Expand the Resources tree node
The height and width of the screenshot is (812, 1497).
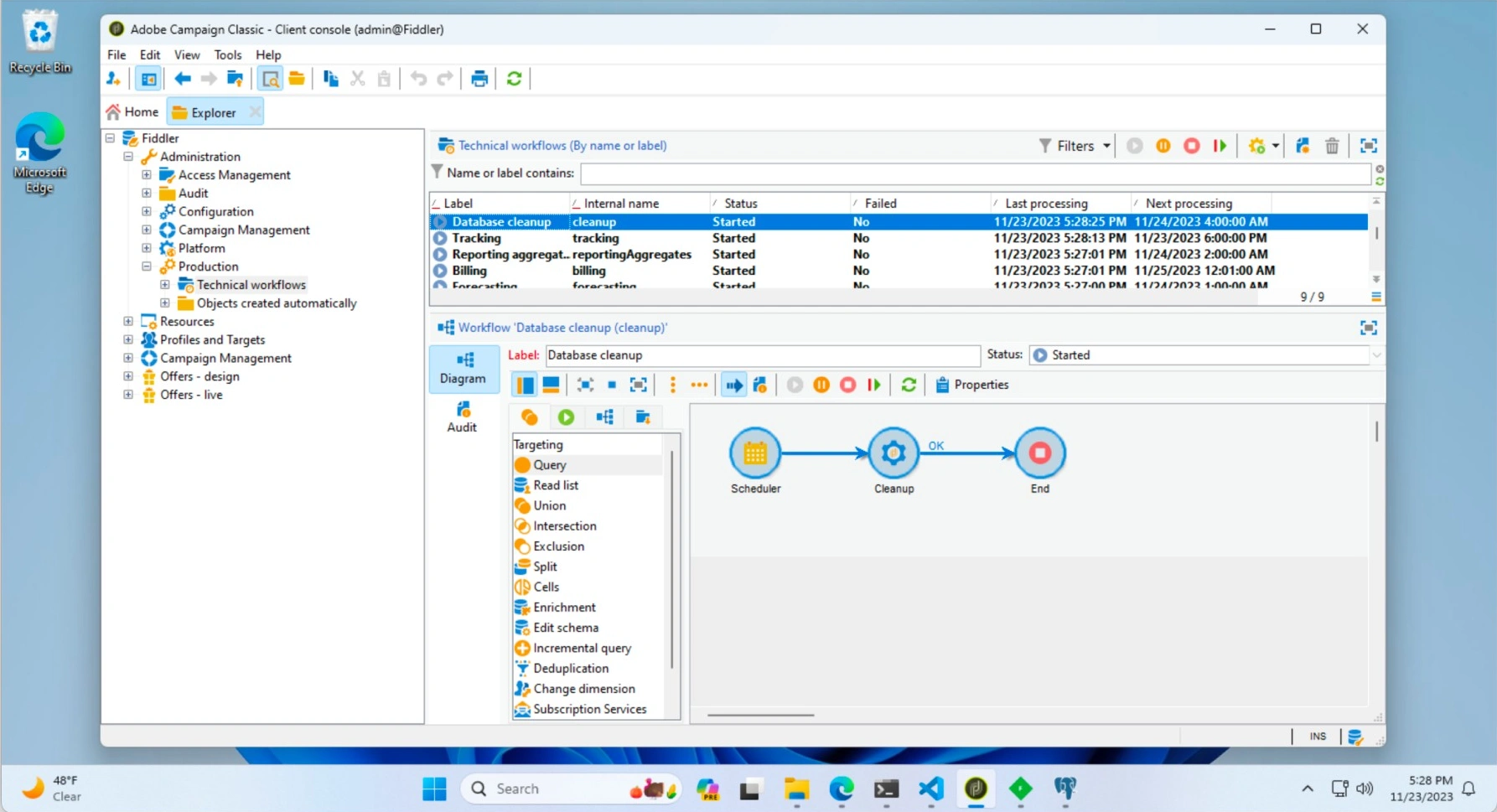click(128, 322)
